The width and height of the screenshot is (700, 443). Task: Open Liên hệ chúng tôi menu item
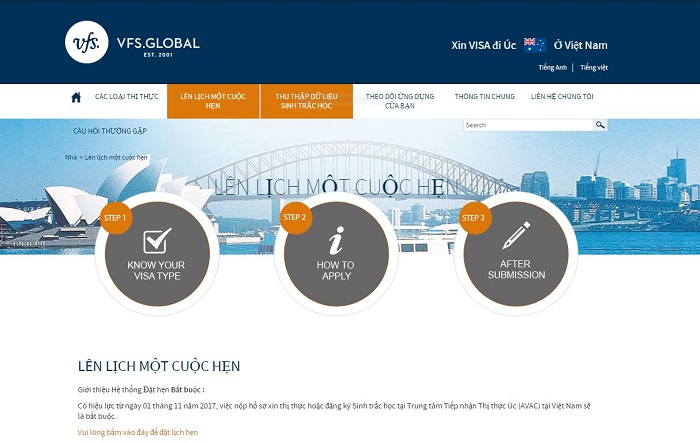point(562,96)
